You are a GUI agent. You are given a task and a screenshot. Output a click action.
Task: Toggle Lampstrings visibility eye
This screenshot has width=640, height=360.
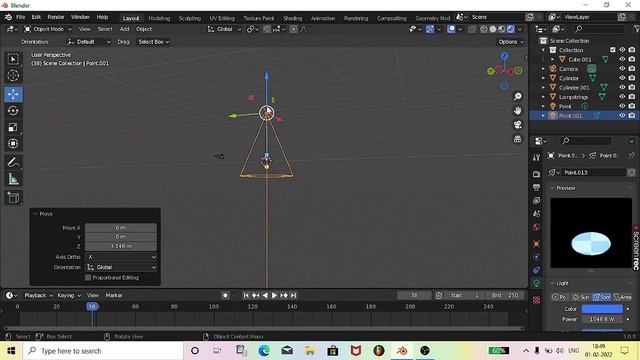point(622,97)
